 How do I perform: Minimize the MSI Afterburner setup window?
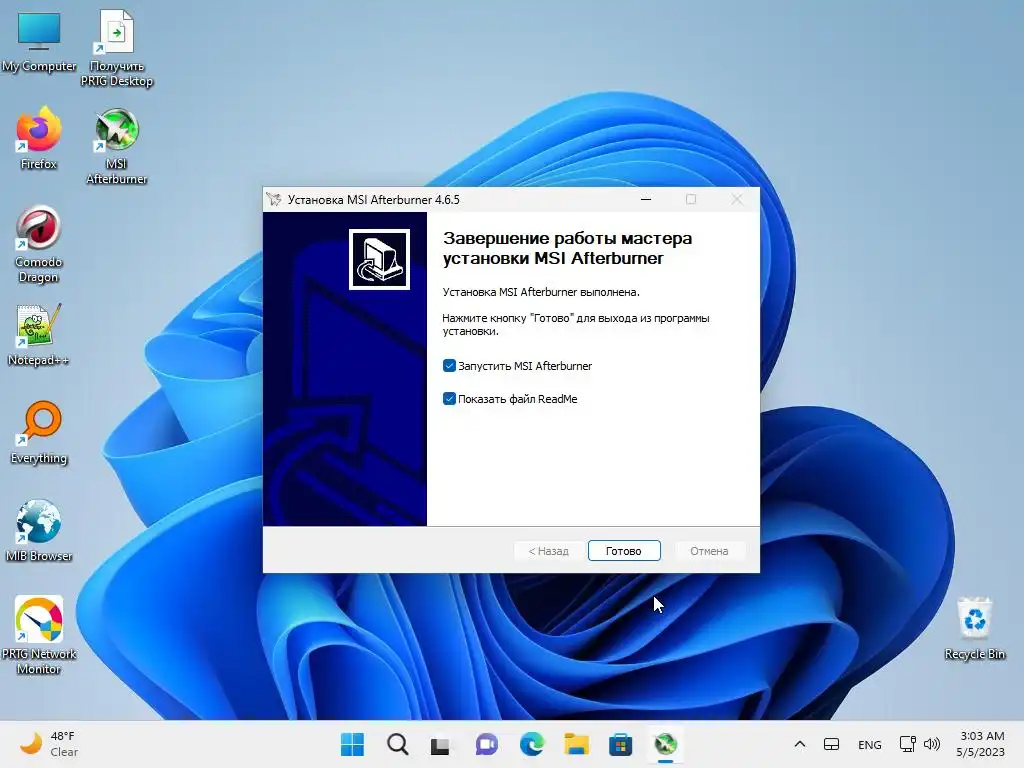click(646, 199)
